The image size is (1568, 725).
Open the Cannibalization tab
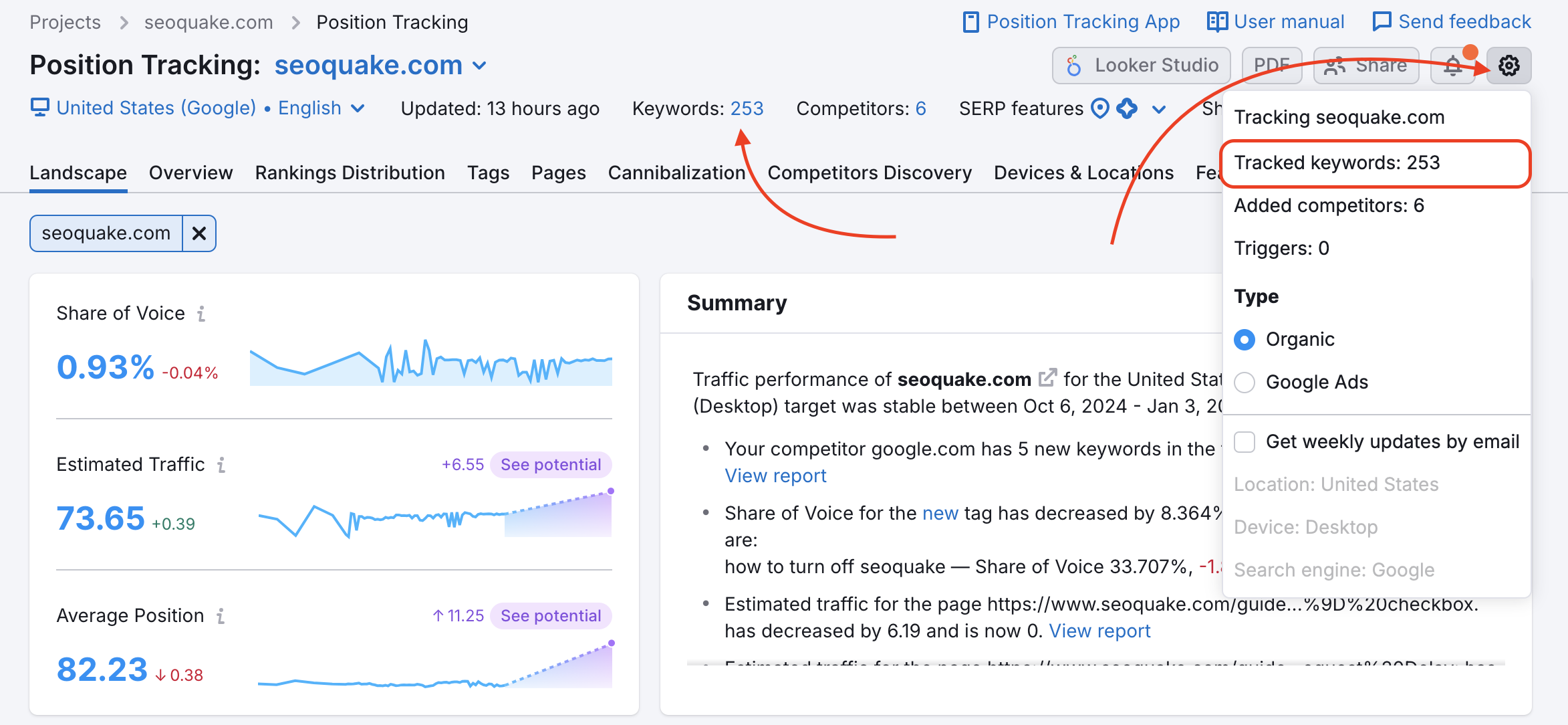pos(676,173)
